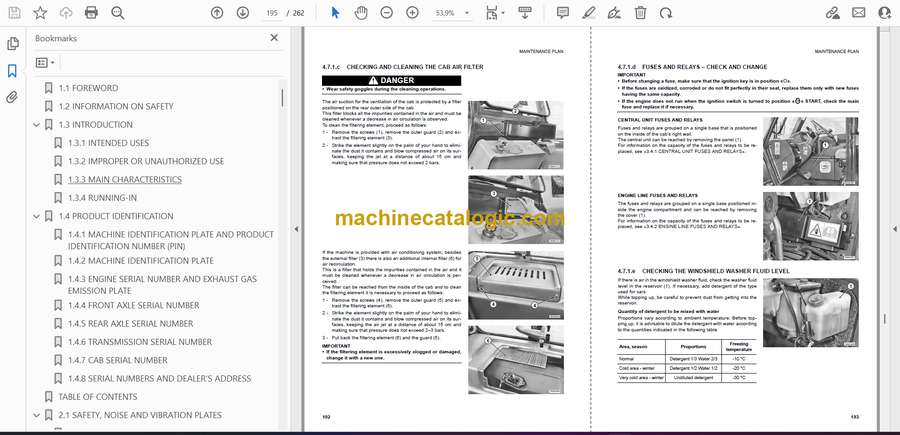The image size is (900, 435).
Task: Select 1.3.1 INTENDED USES bookmark
Action: pos(108,143)
